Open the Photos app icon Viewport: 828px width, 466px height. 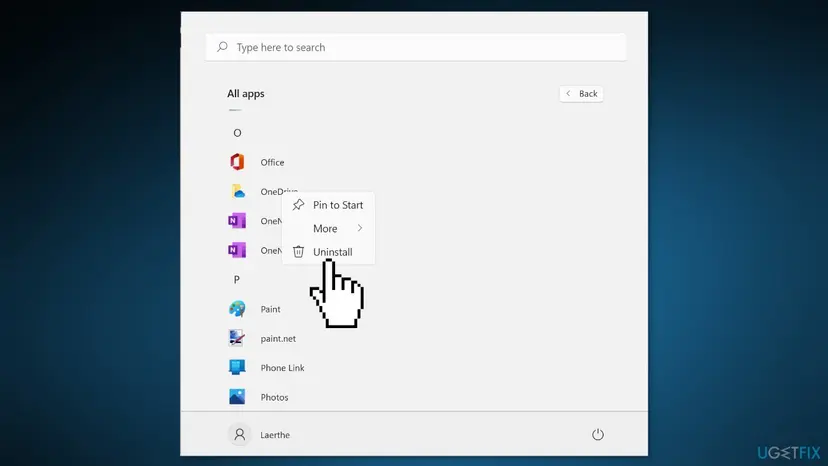pos(237,396)
